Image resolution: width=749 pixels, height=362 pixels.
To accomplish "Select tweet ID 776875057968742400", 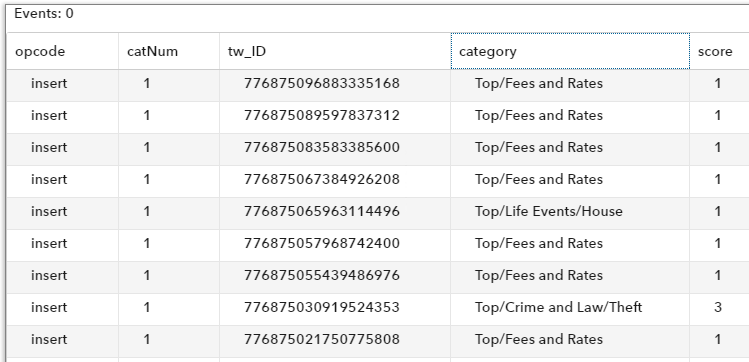I will tap(321, 244).
